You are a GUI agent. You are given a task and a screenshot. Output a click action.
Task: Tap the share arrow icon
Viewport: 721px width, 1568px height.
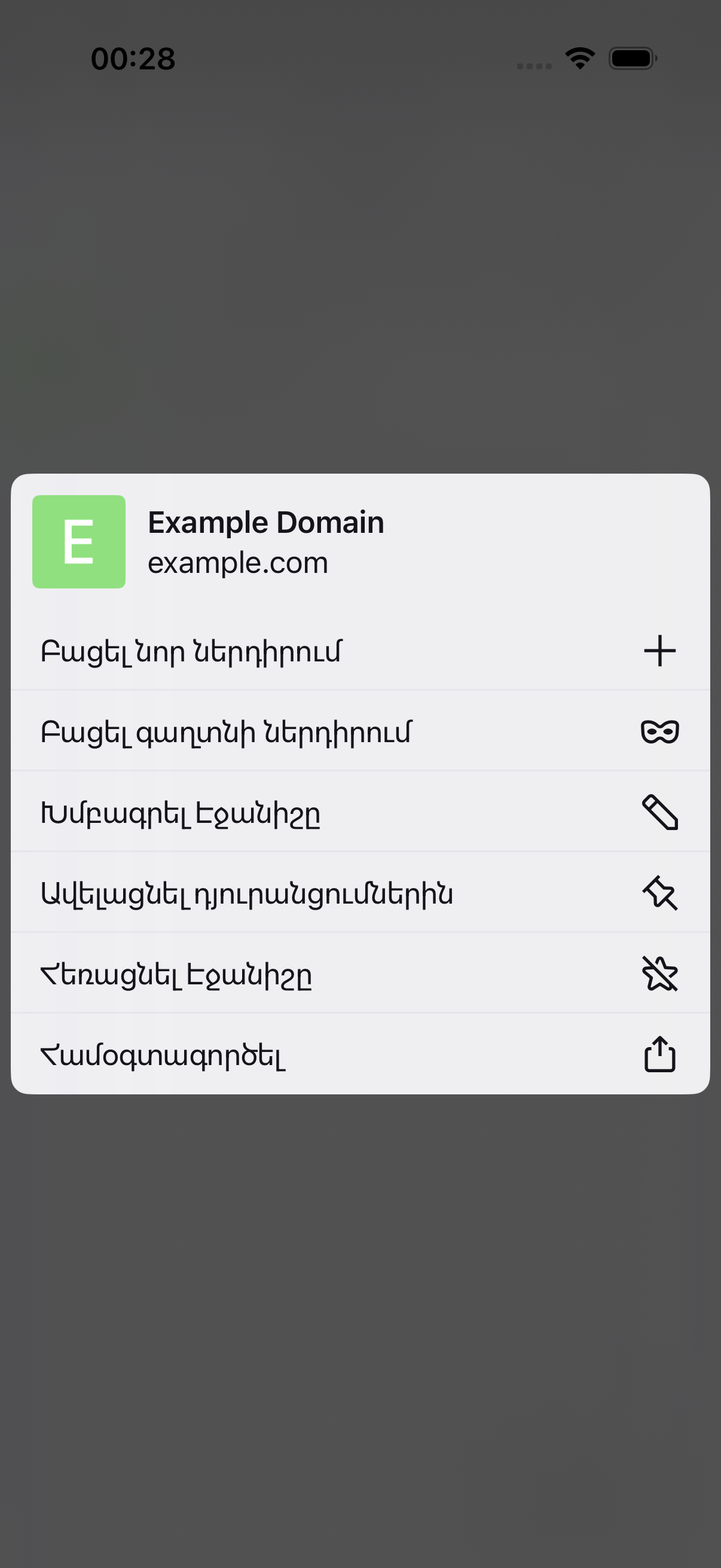coord(659,1054)
